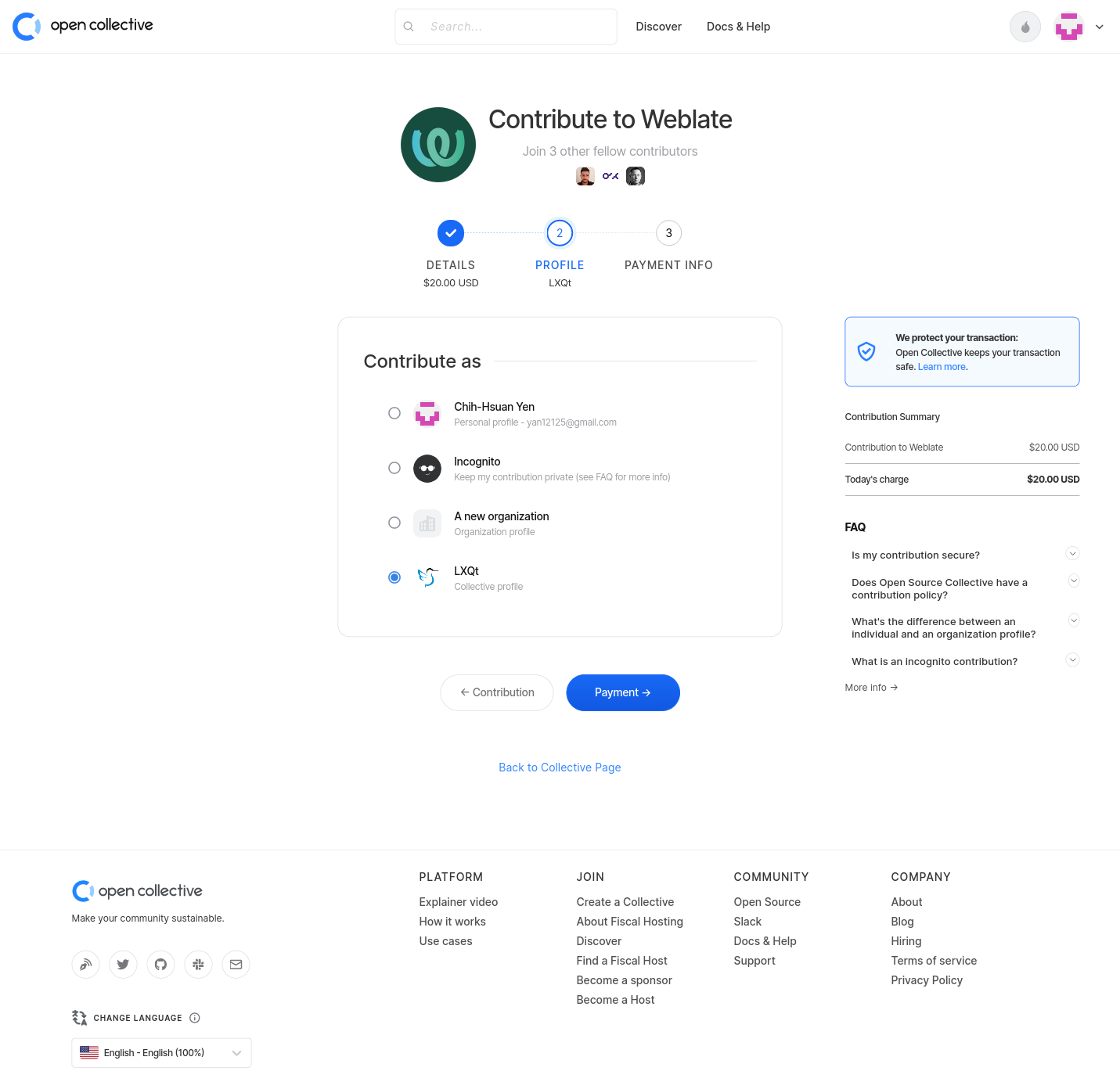Click the new organization building icon

427,523
